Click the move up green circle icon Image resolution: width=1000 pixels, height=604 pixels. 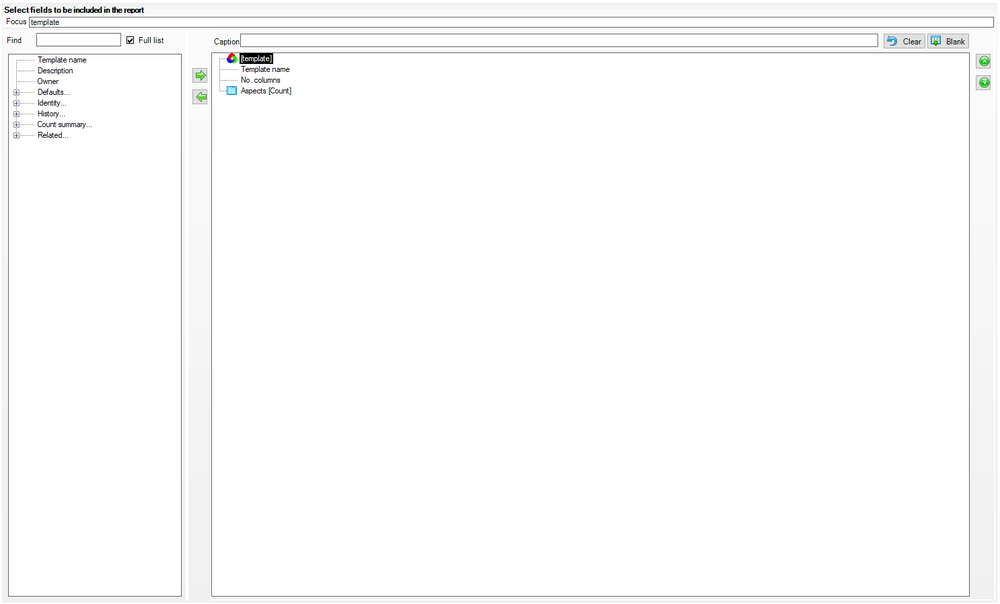(x=984, y=61)
